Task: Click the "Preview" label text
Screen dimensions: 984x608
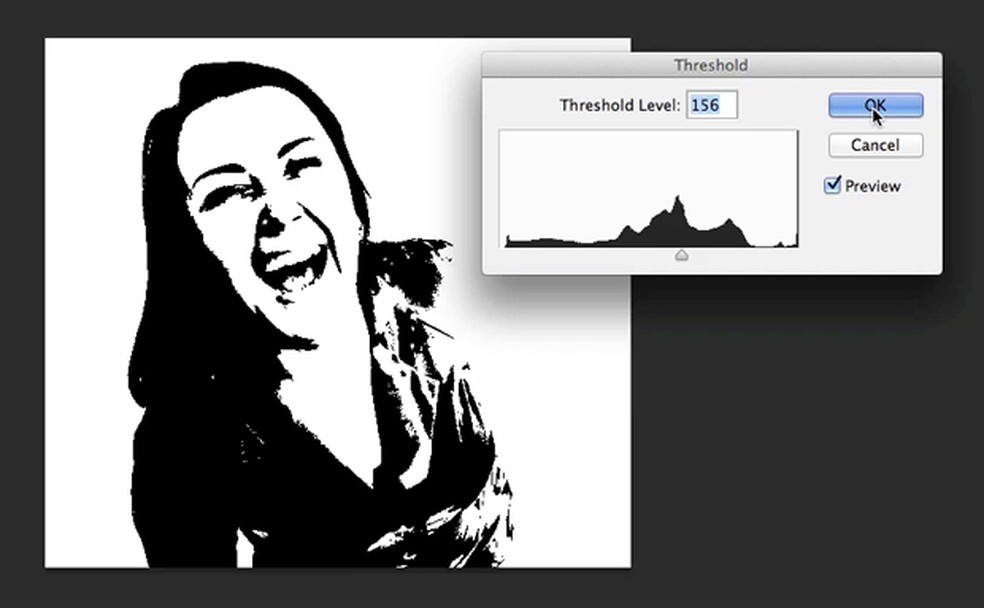Action: coord(872,186)
